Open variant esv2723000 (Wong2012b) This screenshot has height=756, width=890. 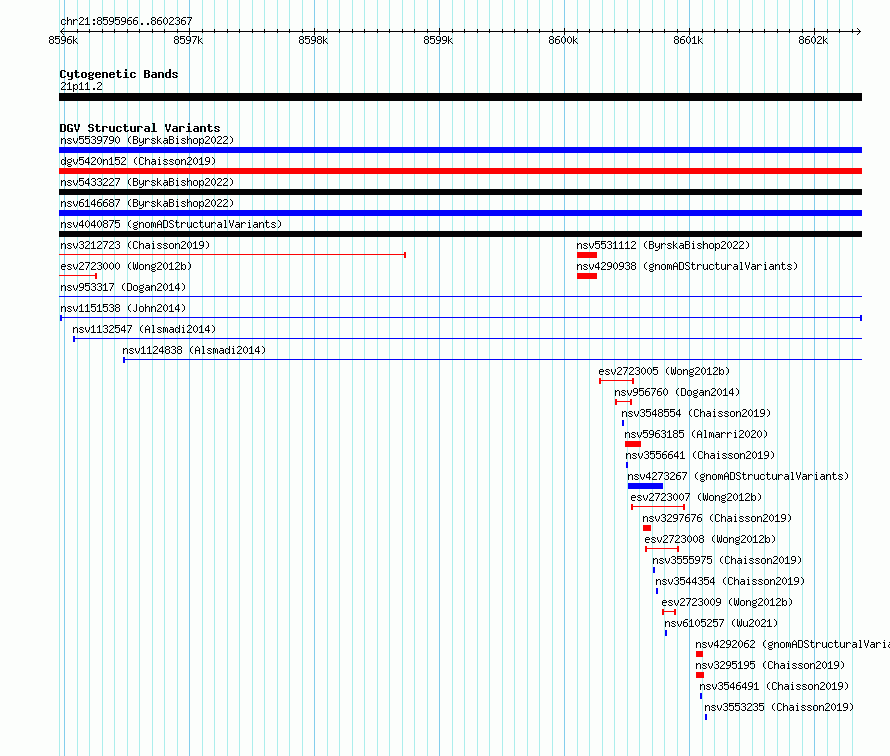tap(126, 266)
